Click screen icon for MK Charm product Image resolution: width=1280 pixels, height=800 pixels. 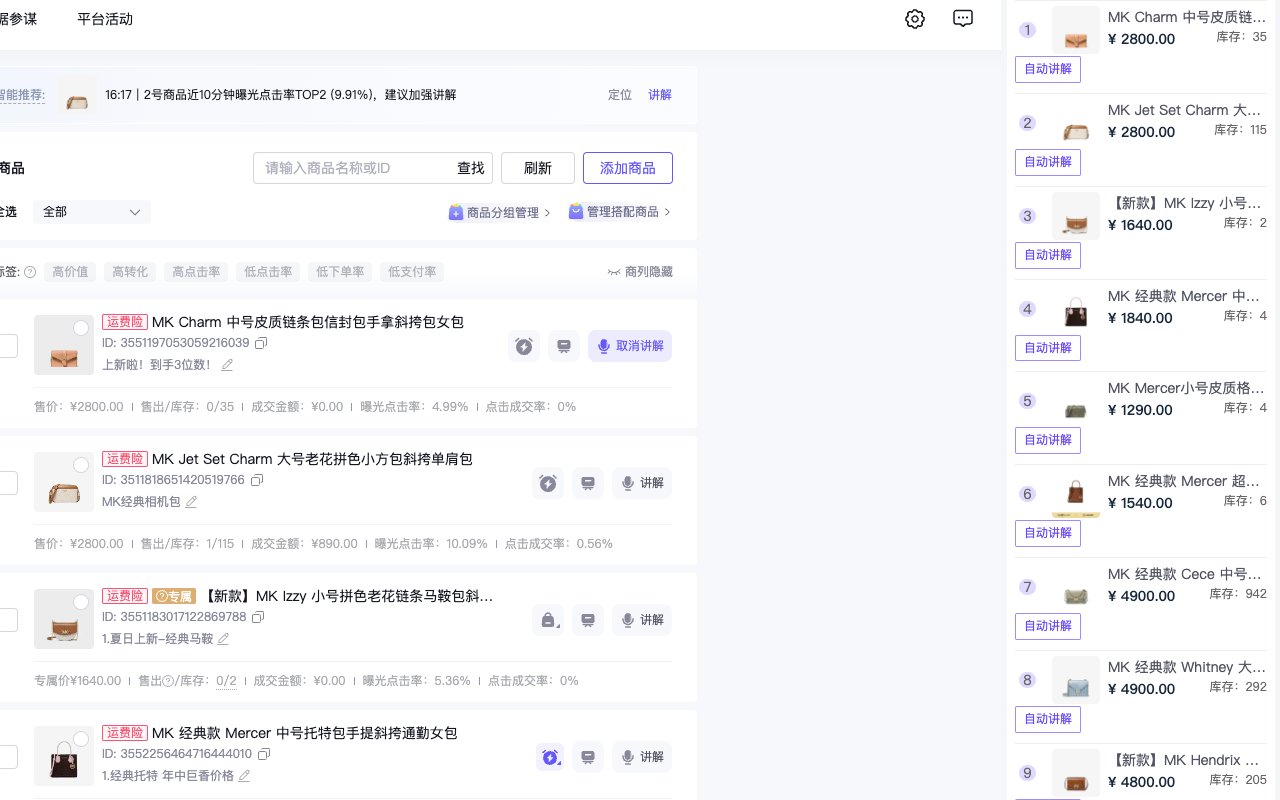[564, 346]
